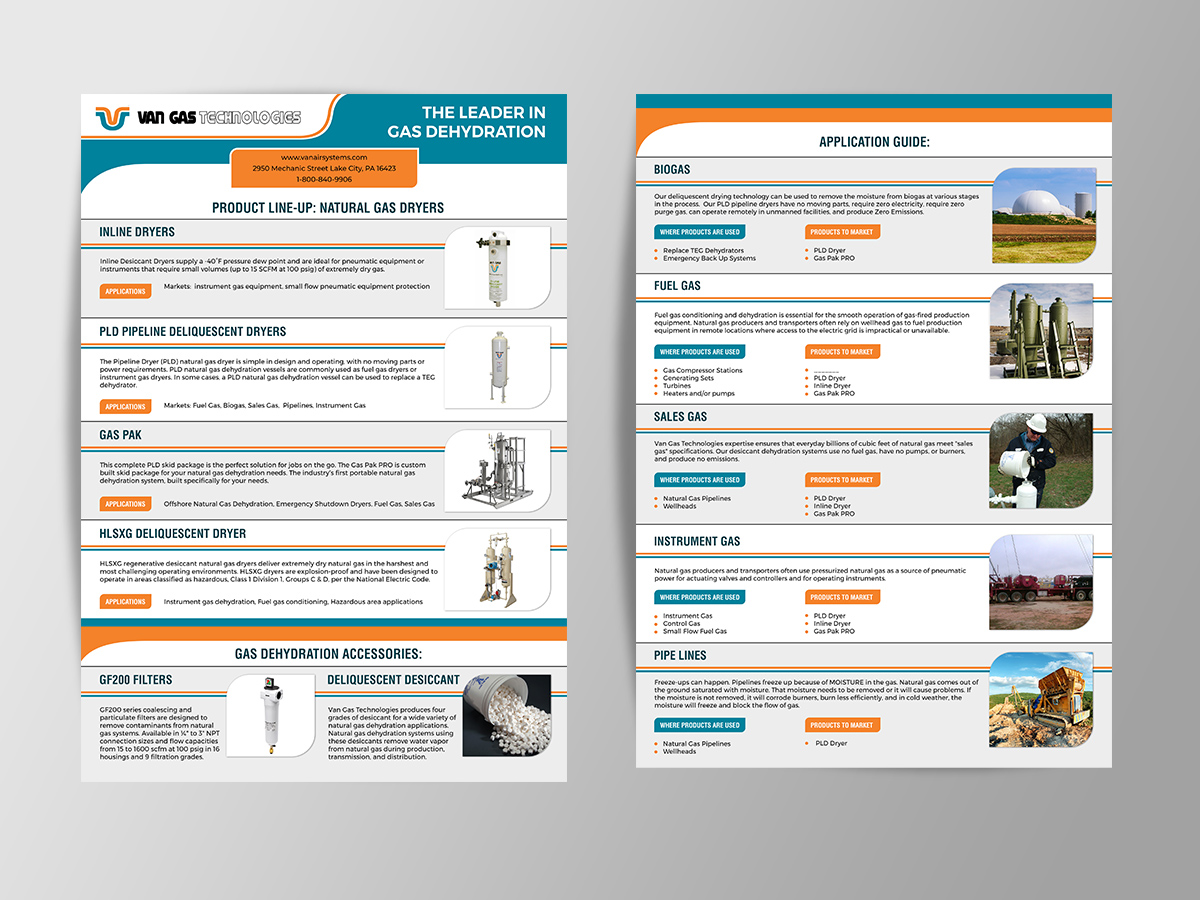Click 'Where Products Are Used' in Pipe Lines section
This screenshot has width=1200, height=900.
[700, 725]
